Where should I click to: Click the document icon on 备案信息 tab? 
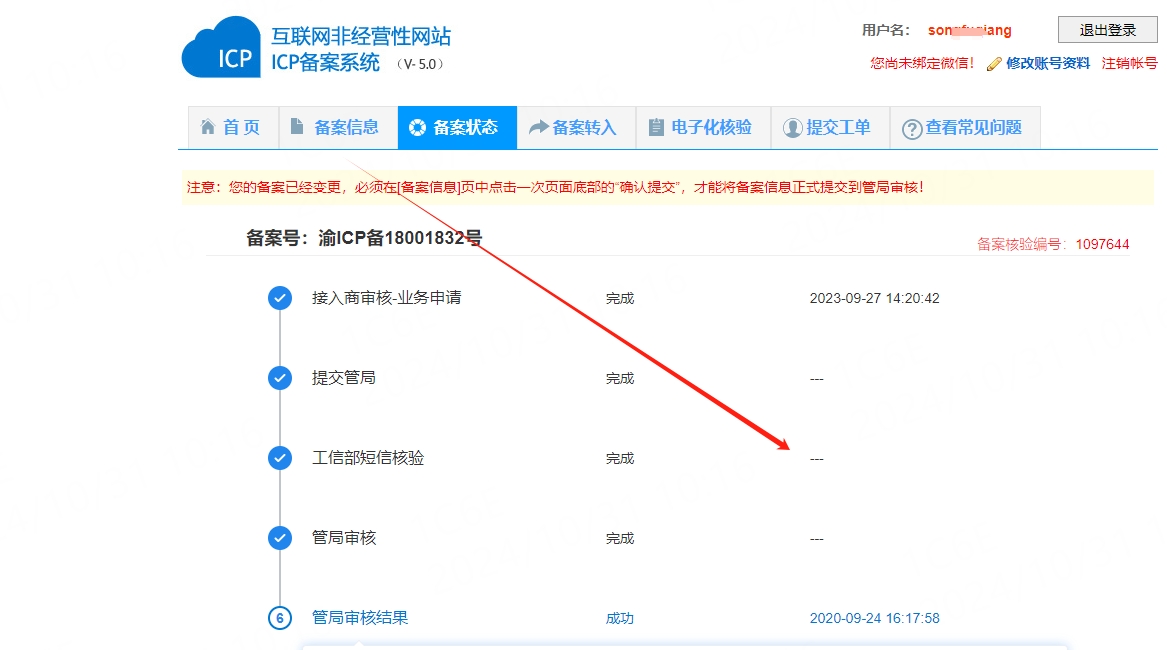click(x=297, y=127)
